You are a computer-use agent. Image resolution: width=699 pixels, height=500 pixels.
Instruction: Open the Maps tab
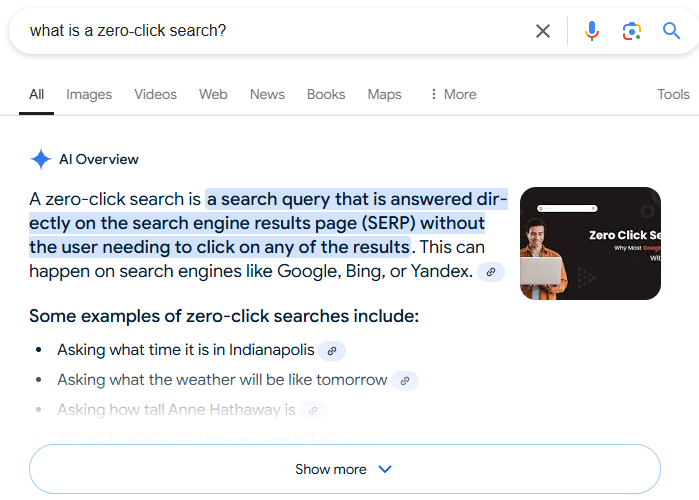[384, 94]
